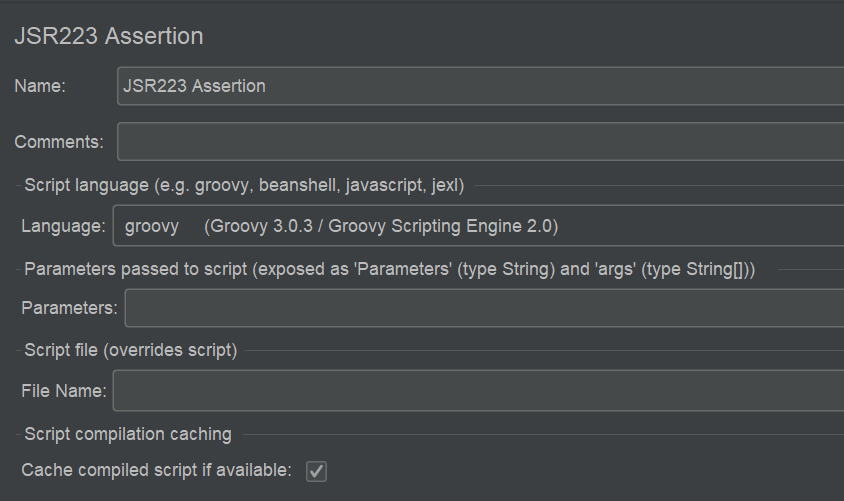Click the "Script language" section header
The image size is (844, 501).
[244, 184]
